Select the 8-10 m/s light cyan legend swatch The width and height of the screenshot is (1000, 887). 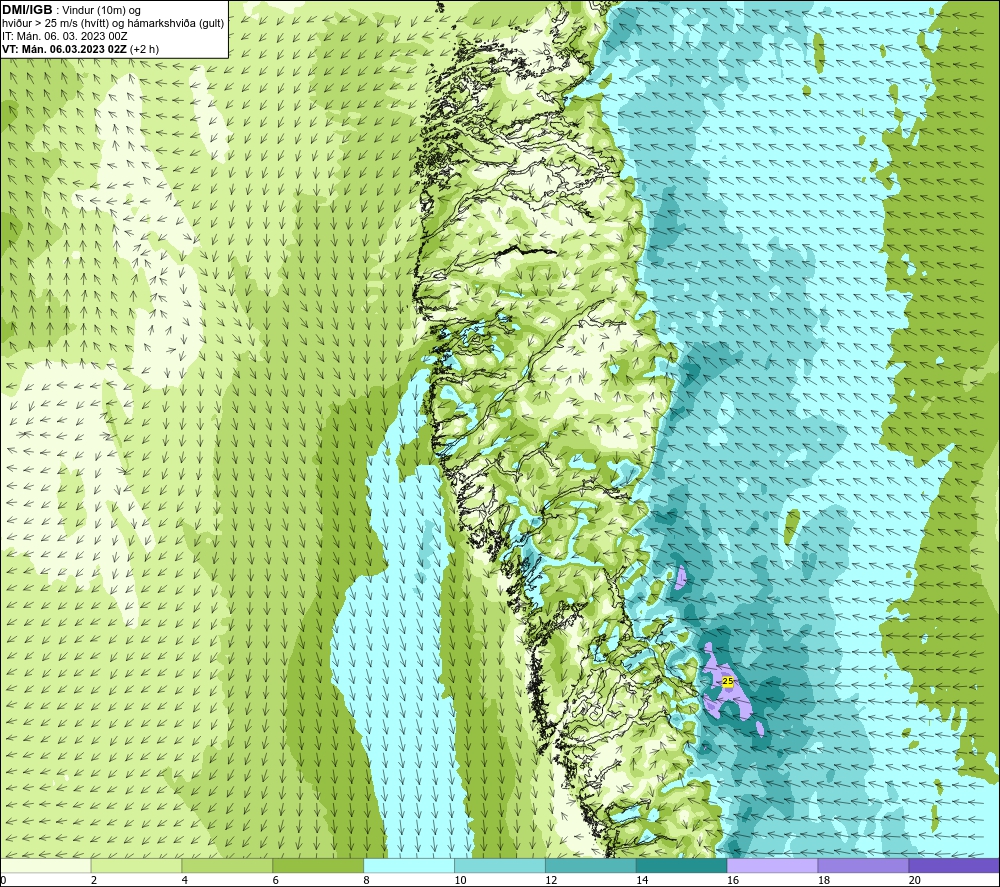tap(409, 865)
